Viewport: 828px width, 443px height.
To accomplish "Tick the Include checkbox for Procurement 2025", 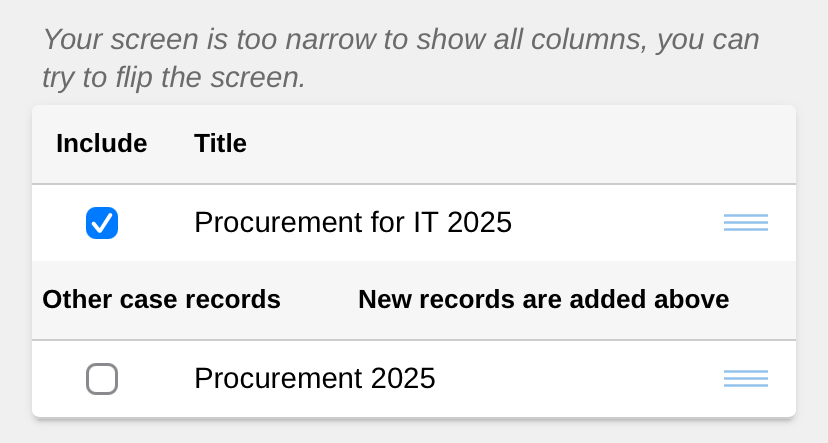I will (x=102, y=379).
